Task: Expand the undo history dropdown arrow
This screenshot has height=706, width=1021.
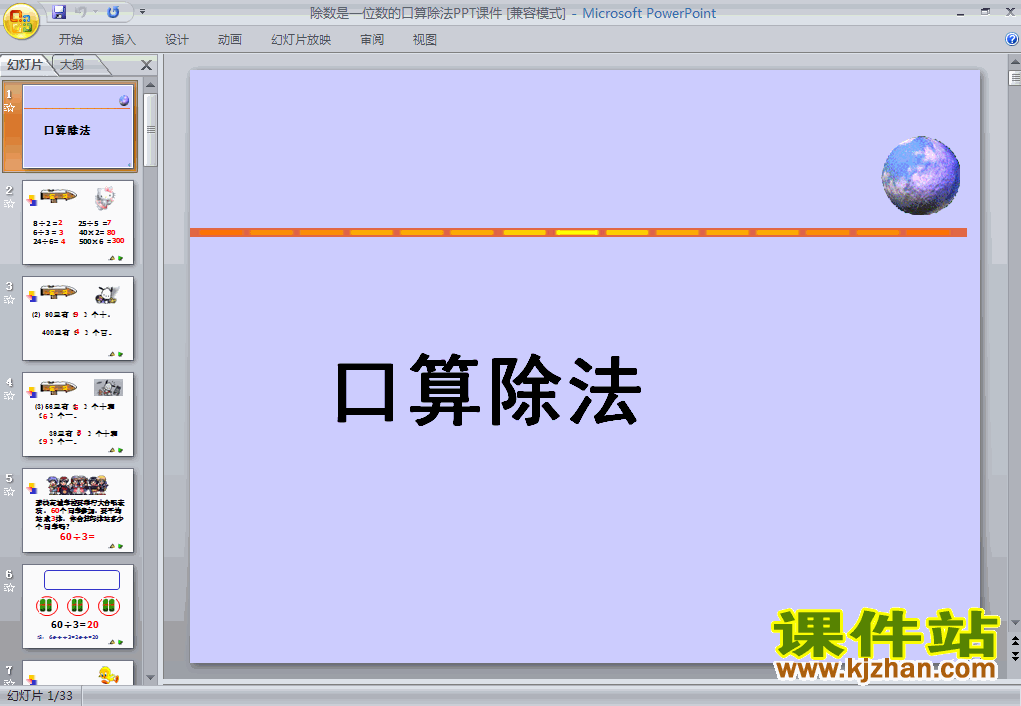Action: coord(95,12)
